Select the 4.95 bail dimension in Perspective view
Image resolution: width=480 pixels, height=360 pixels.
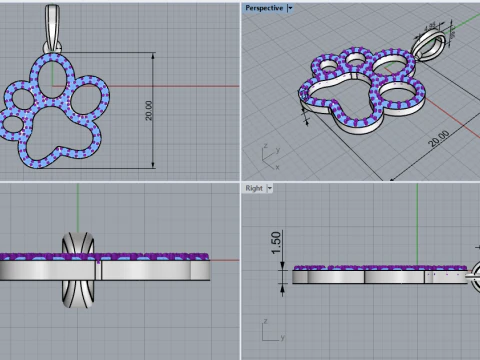coord(430,27)
